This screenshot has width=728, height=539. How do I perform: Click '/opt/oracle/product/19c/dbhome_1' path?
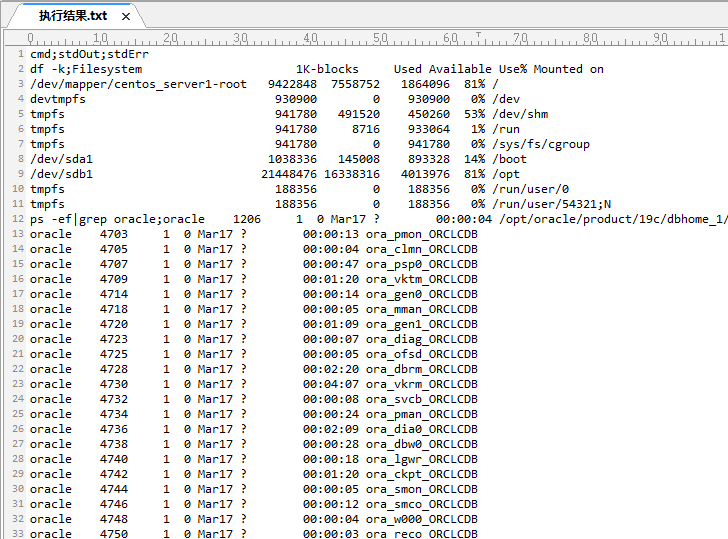[x=611, y=219]
